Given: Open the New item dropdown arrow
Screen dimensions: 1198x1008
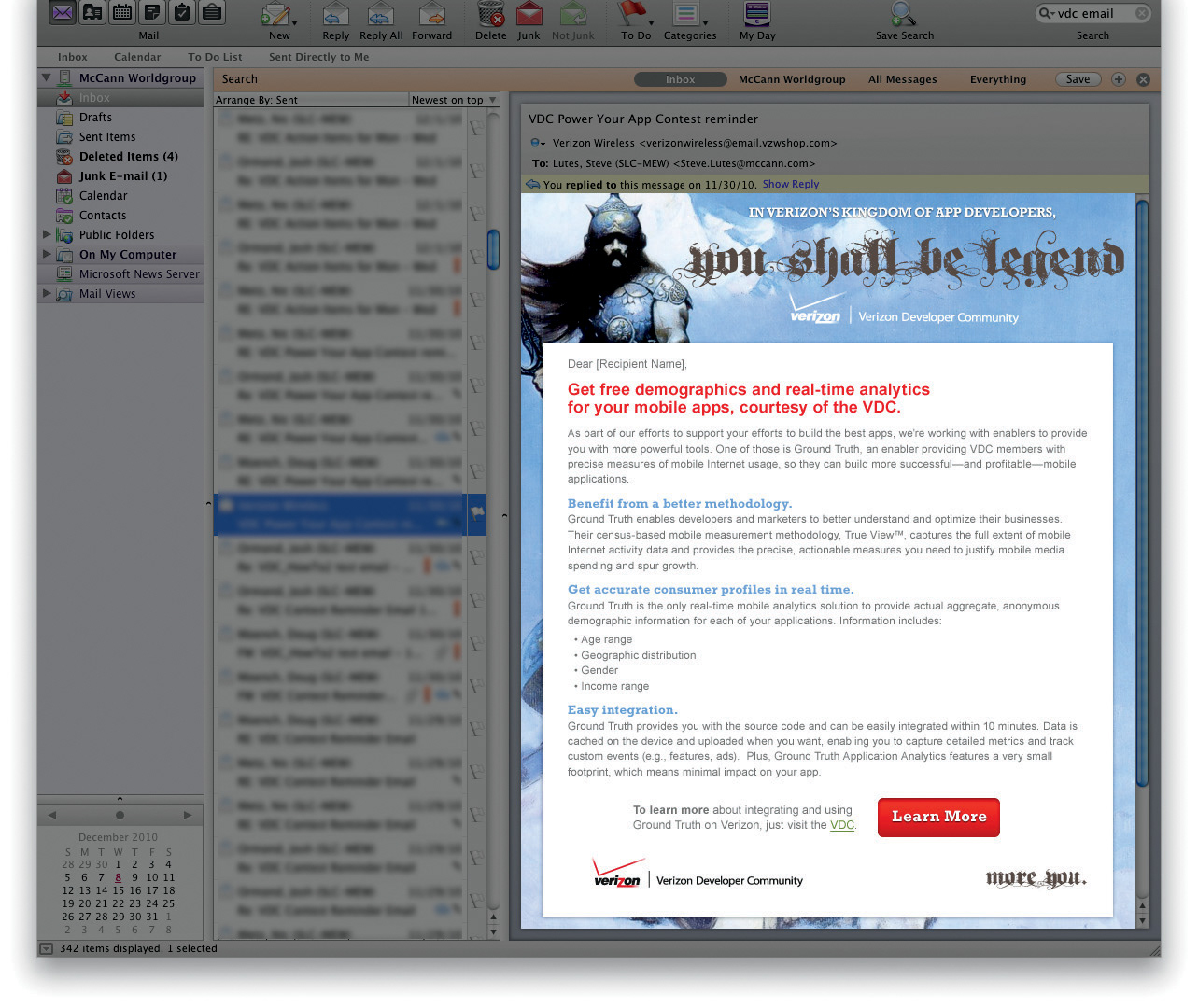Looking at the screenshot, I should coord(295,22).
